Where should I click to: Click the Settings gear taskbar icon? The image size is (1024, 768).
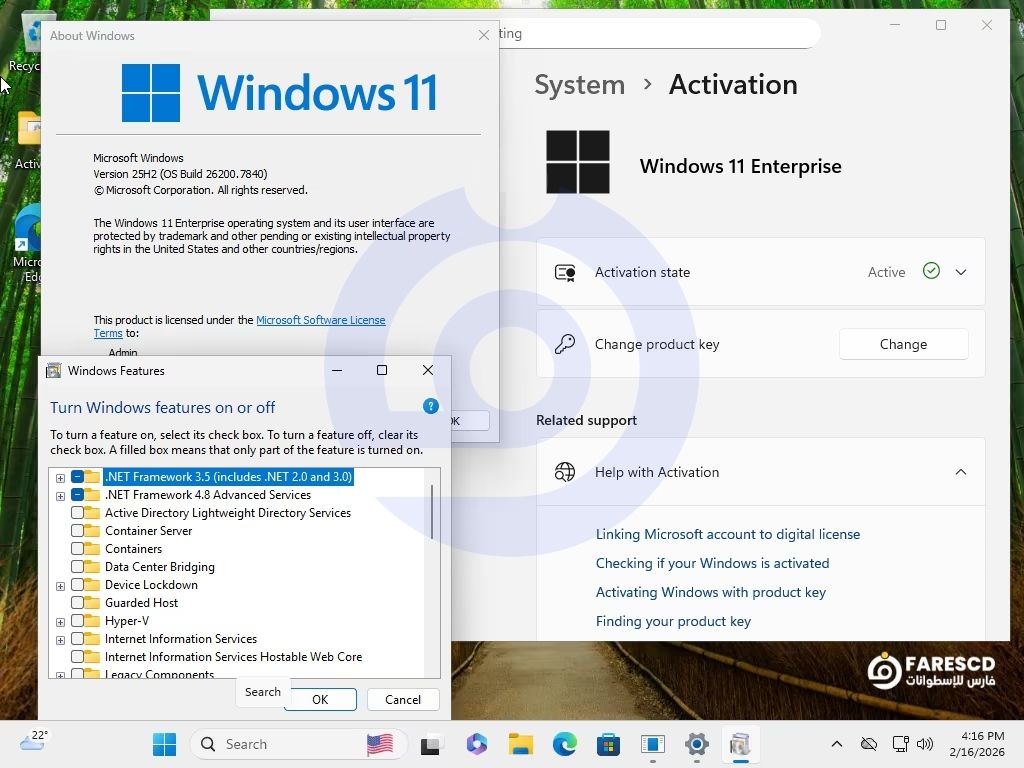coord(697,744)
